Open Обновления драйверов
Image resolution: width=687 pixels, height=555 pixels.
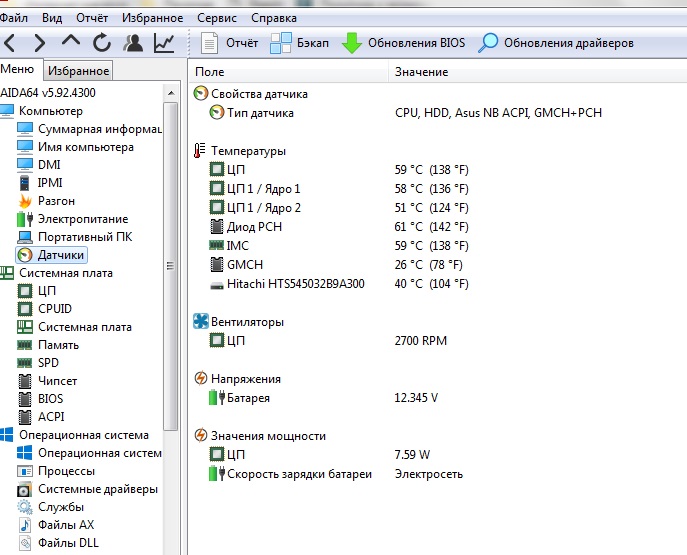[x=556, y=43]
